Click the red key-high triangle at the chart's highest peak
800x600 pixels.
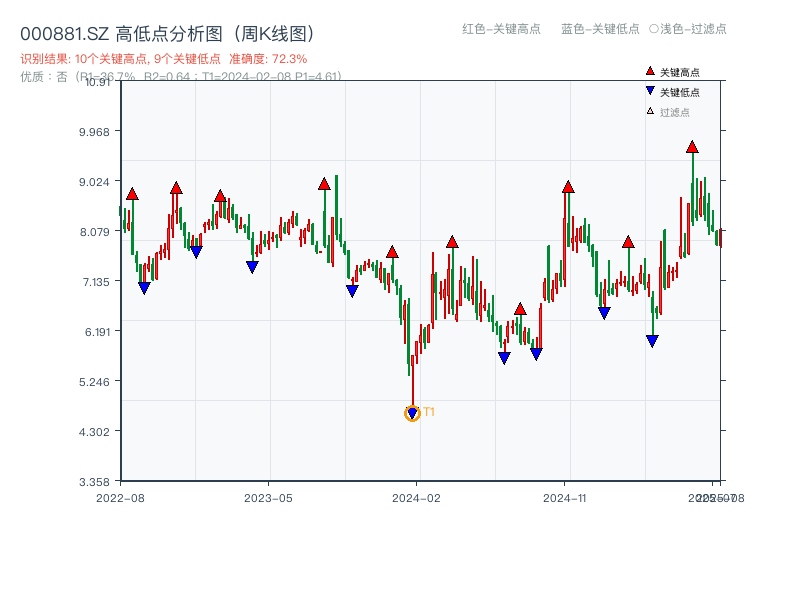click(692, 147)
